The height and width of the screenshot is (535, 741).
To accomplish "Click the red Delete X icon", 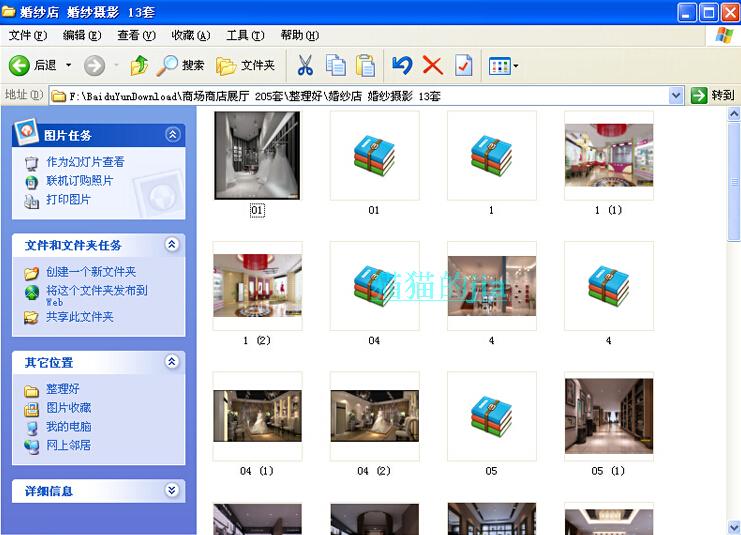I will click(x=432, y=66).
